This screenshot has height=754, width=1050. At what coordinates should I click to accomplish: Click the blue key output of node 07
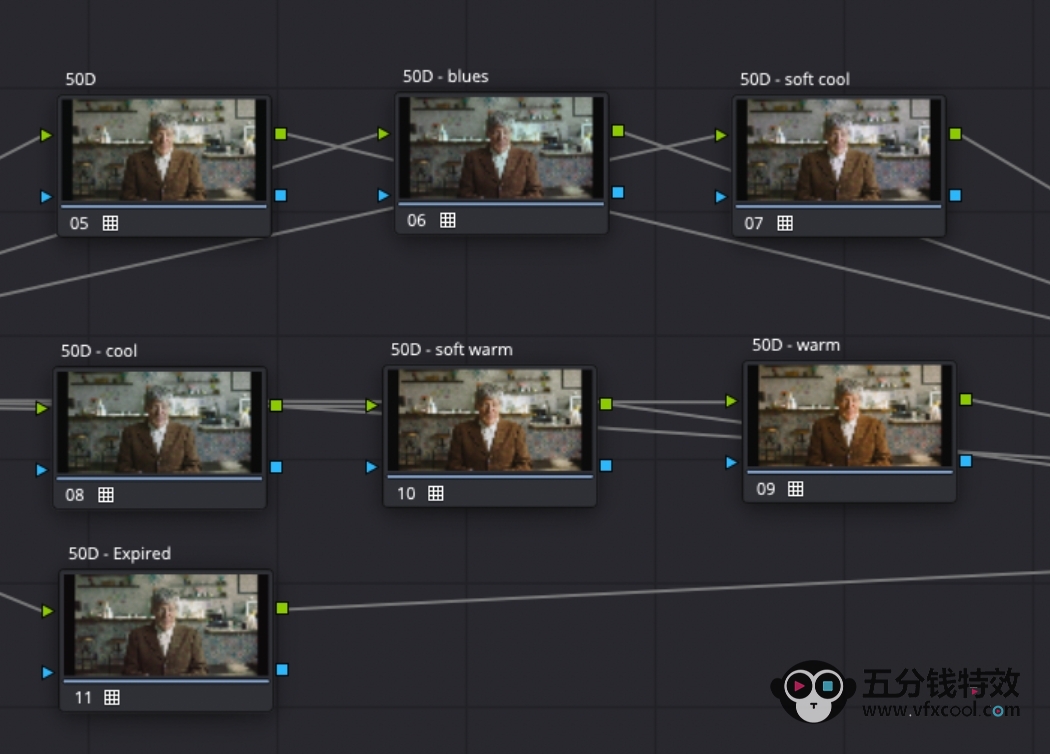pyautogui.click(x=956, y=196)
